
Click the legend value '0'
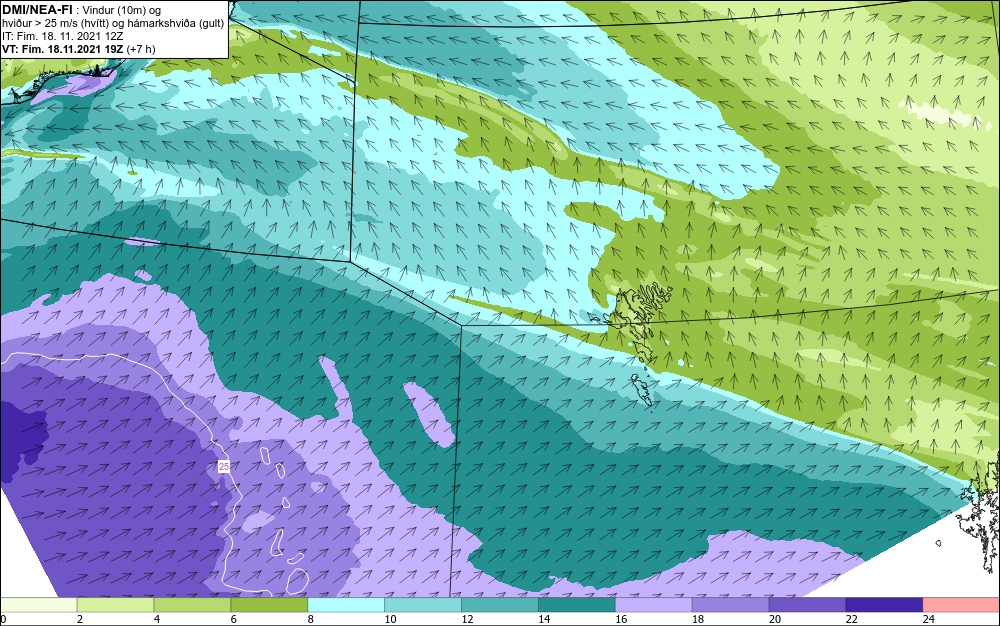pyautogui.click(x=3, y=619)
